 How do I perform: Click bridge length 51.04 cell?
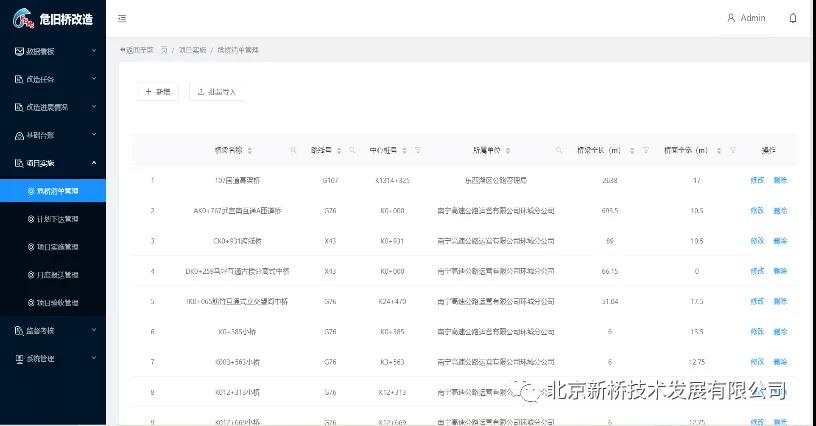[x=610, y=301]
